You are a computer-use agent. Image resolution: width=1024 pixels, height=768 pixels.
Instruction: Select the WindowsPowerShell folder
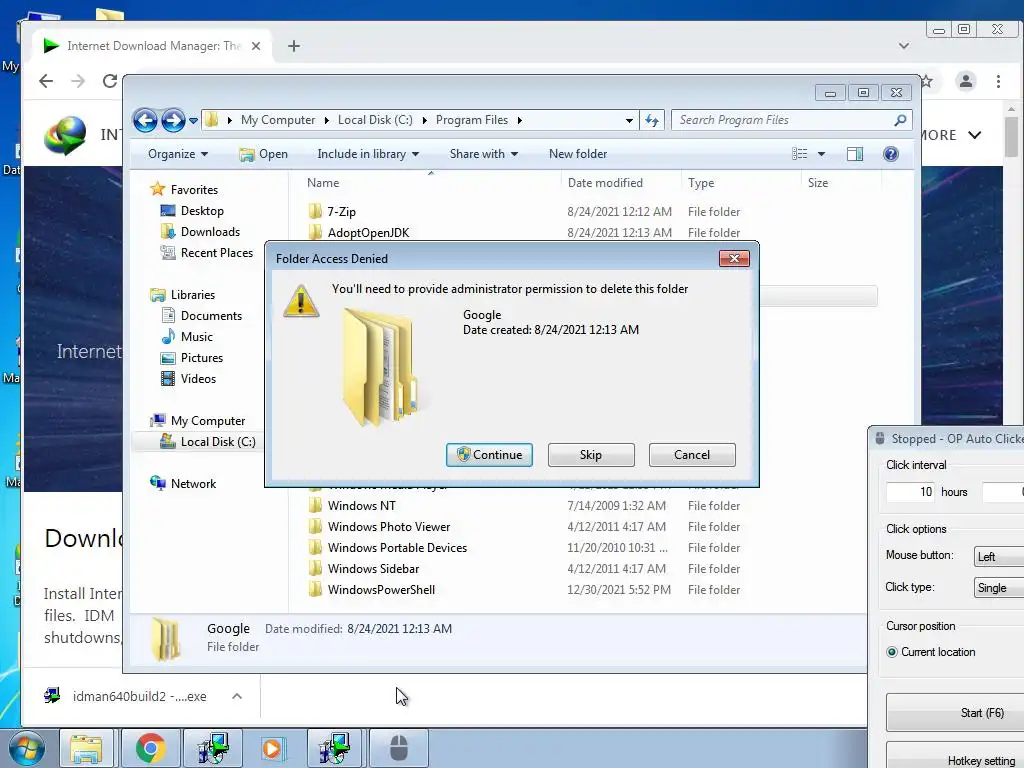pyautogui.click(x=381, y=589)
